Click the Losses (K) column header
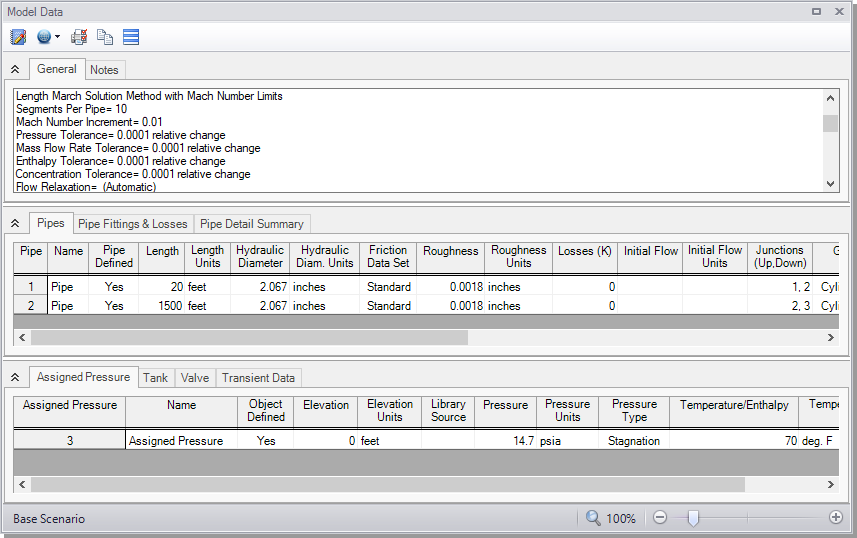This screenshot has height=538, width=857. coord(585,257)
